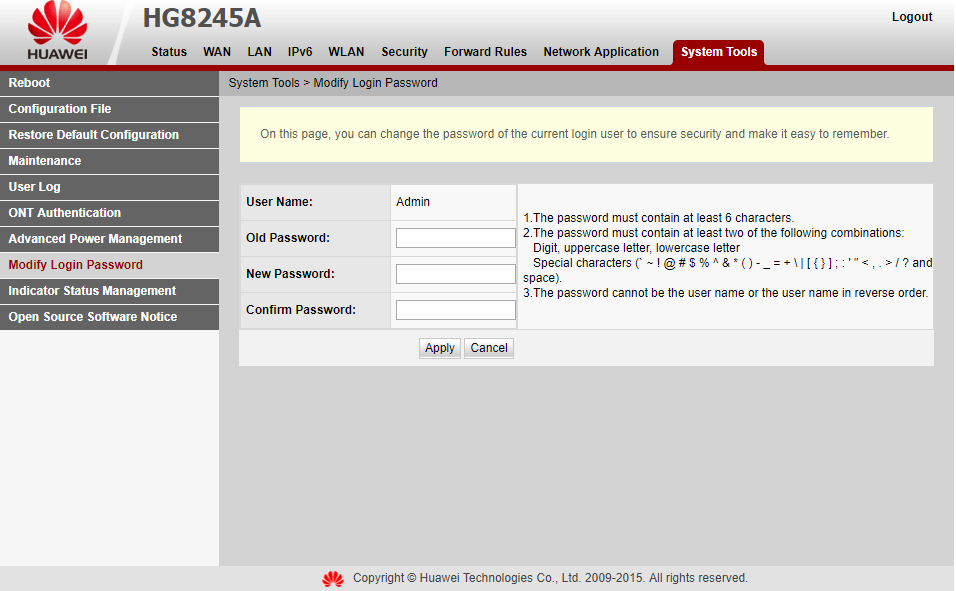The image size is (956, 591).
Task: Open Reboot in the sidebar
Action: (110, 83)
